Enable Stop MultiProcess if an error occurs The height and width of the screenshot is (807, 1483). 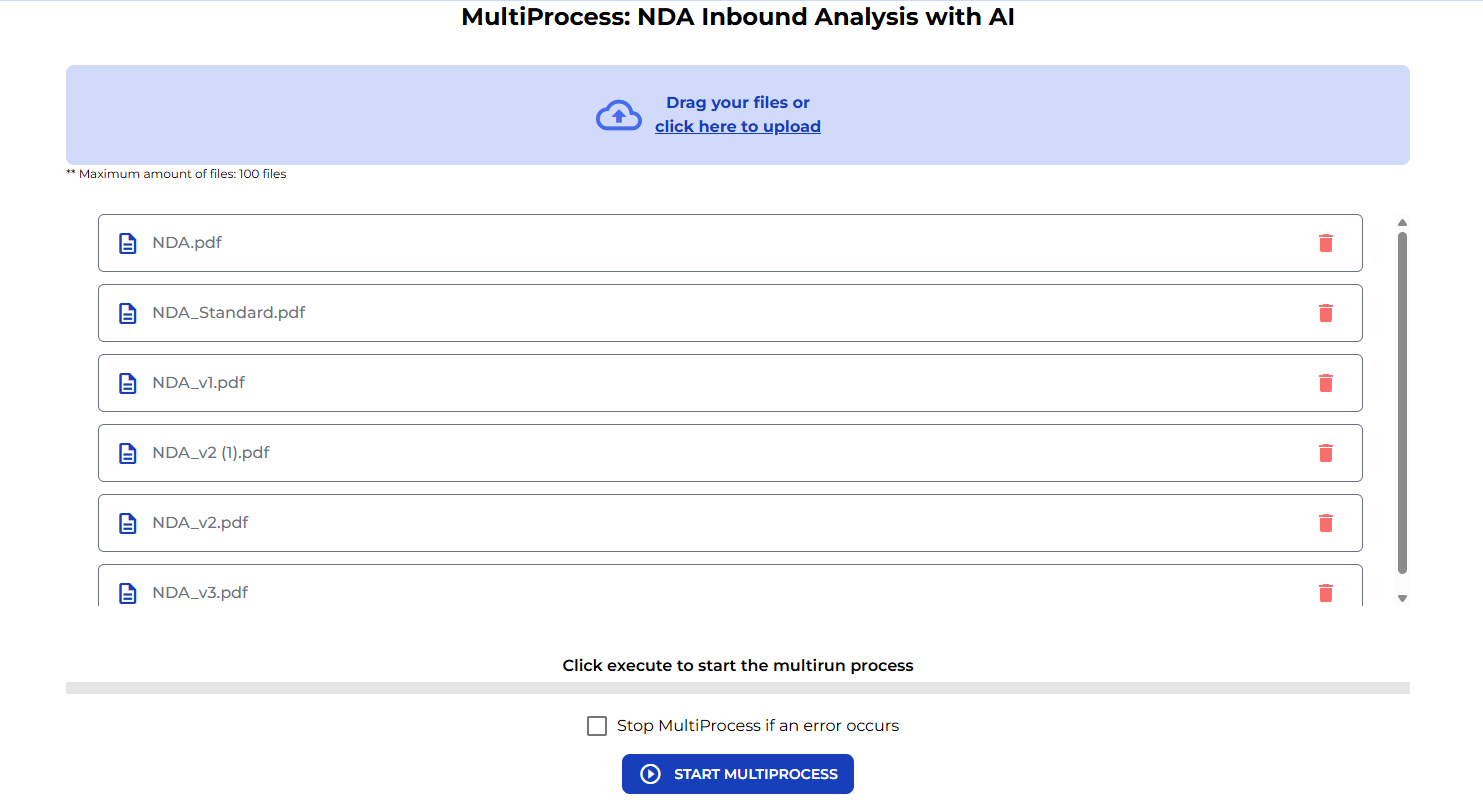(x=597, y=725)
